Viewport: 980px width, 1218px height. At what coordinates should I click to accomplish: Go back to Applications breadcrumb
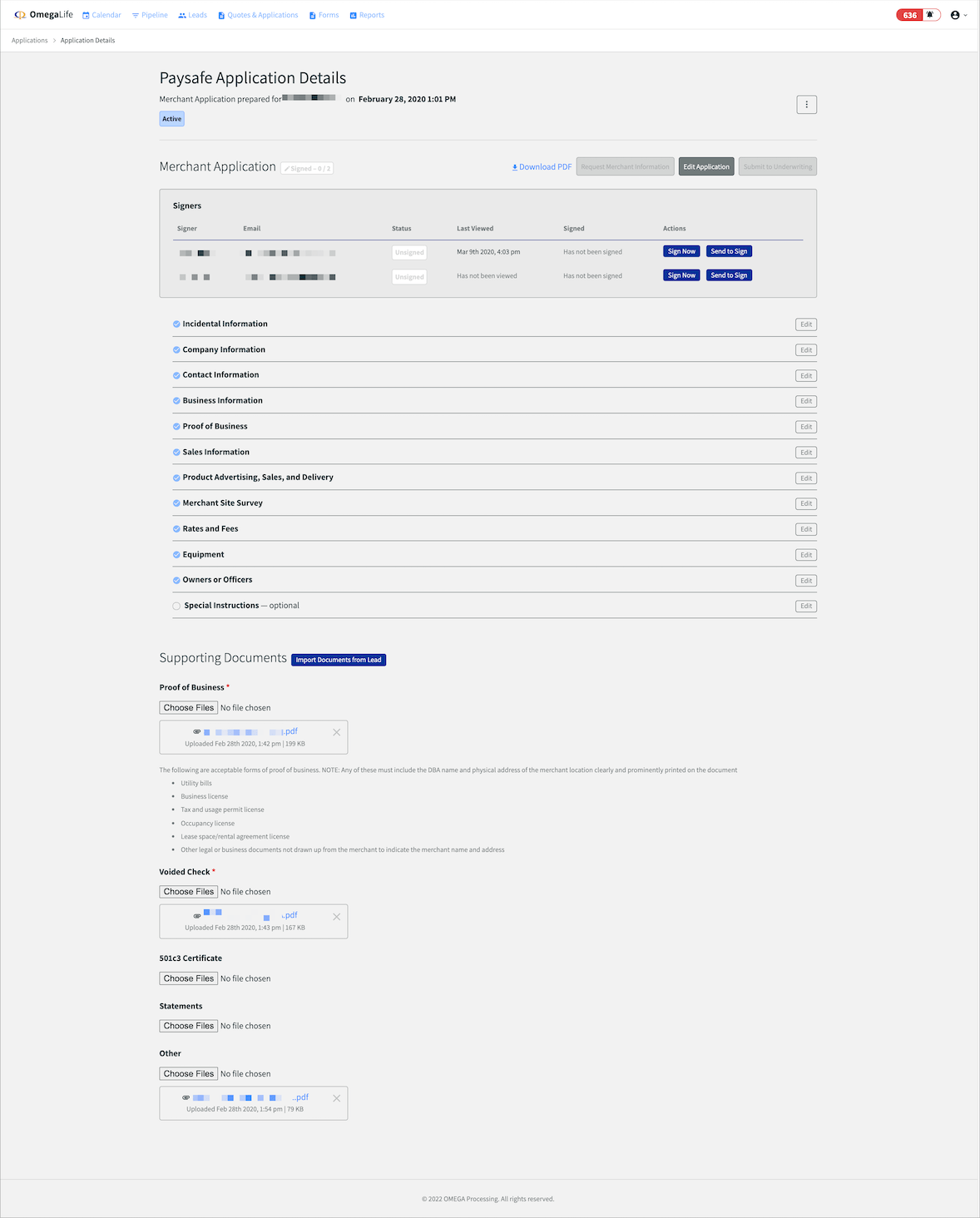[x=30, y=40]
